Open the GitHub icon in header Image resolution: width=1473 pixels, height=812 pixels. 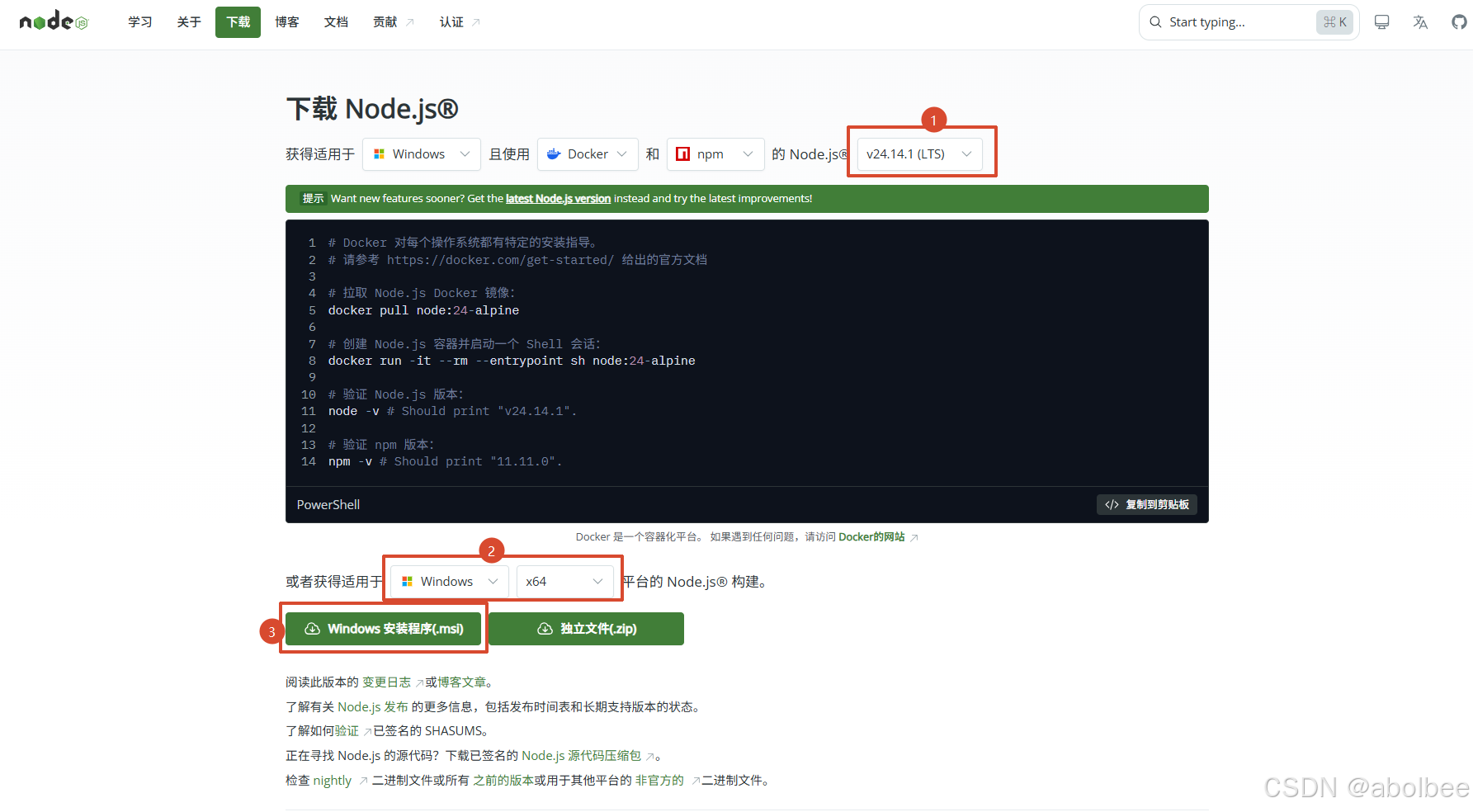pyautogui.click(x=1459, y=22)
